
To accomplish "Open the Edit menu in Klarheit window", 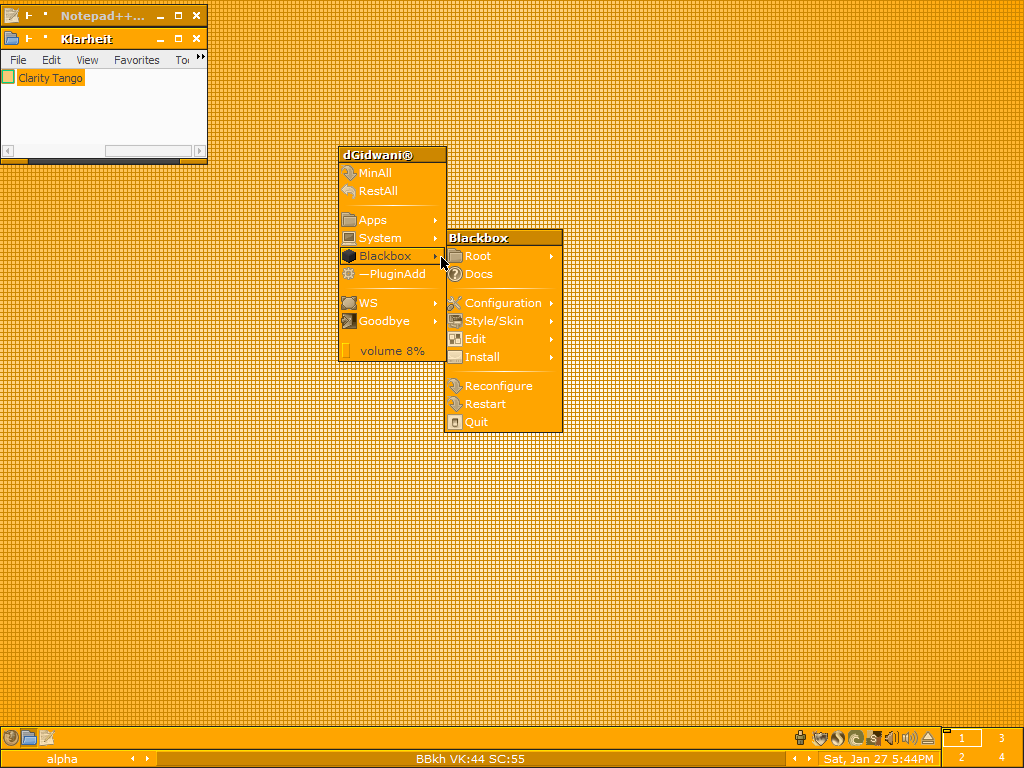I will (52, 60).
